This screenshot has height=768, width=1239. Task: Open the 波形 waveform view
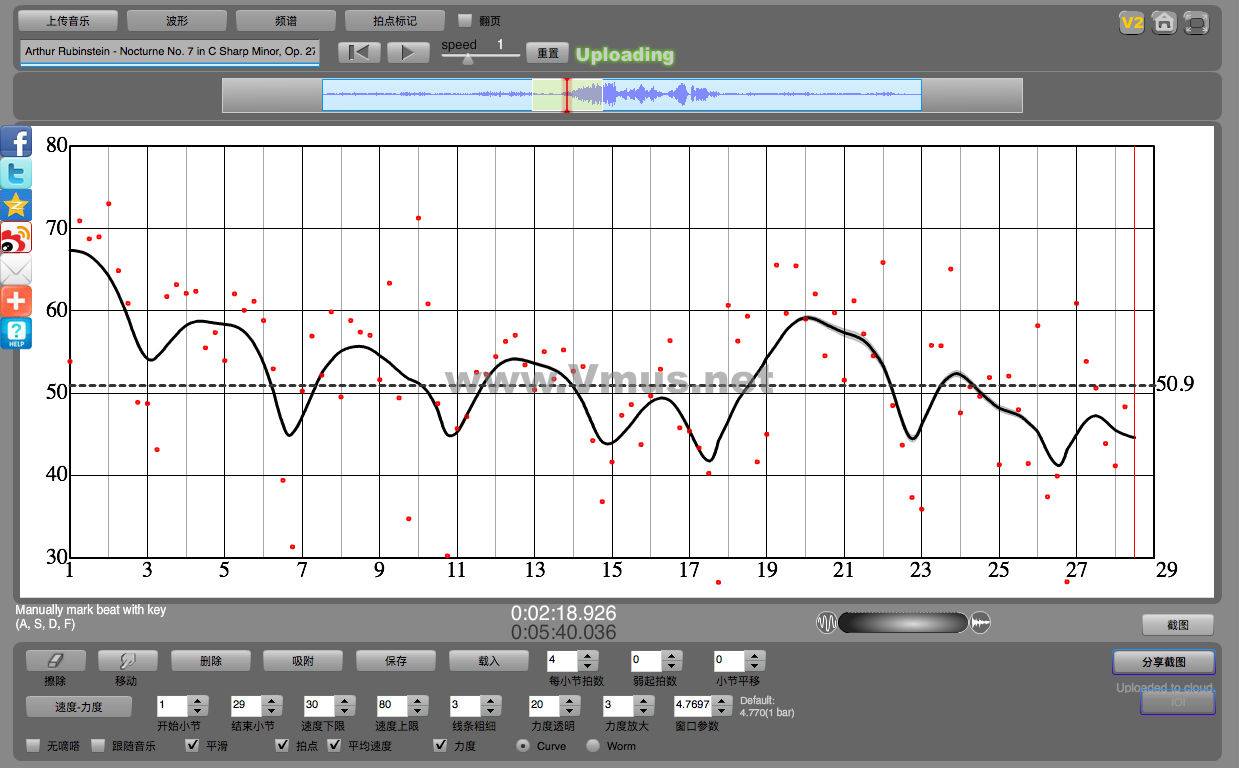177,20
